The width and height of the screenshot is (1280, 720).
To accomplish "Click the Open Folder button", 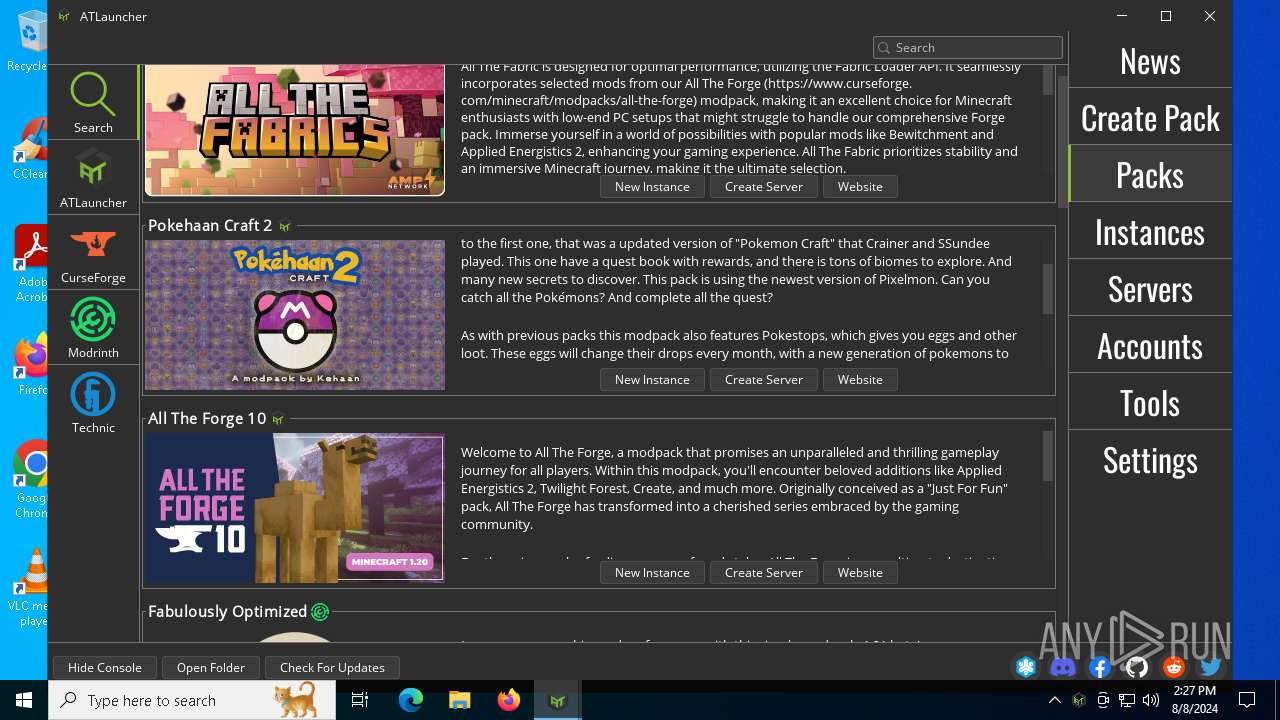I will click(211, 668).
